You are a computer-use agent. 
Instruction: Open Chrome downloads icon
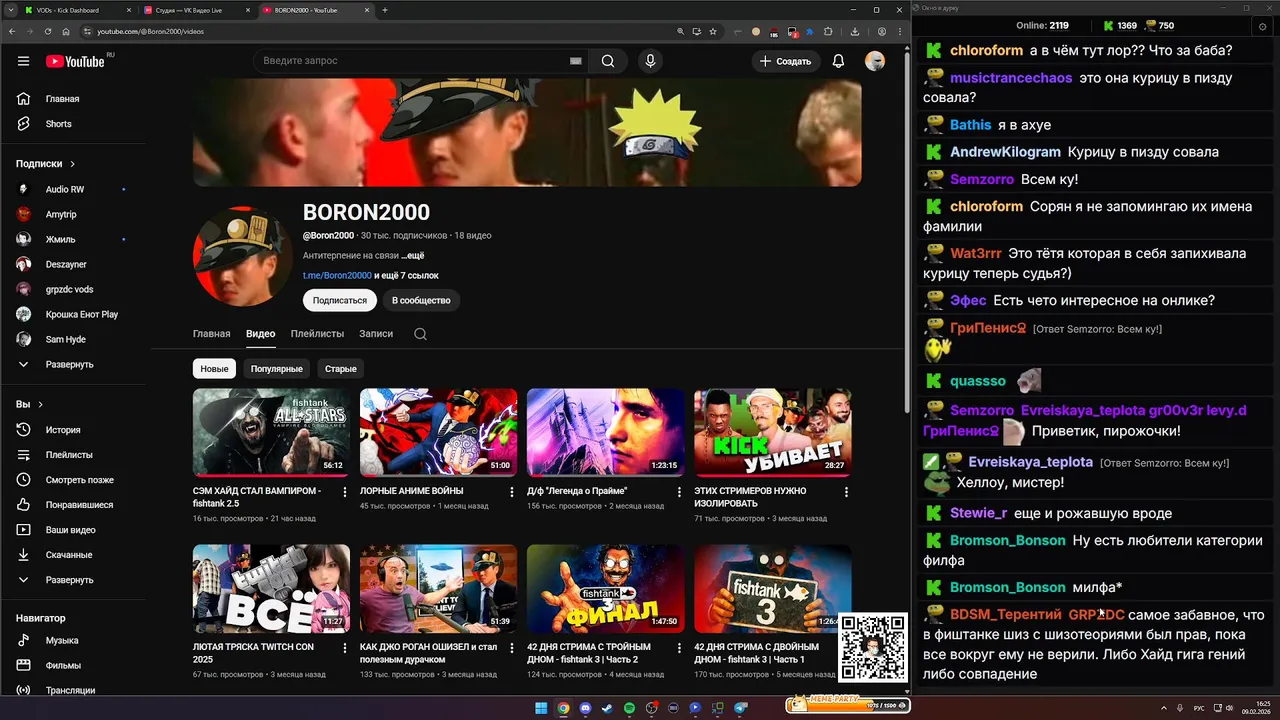(x=854, y=31)
